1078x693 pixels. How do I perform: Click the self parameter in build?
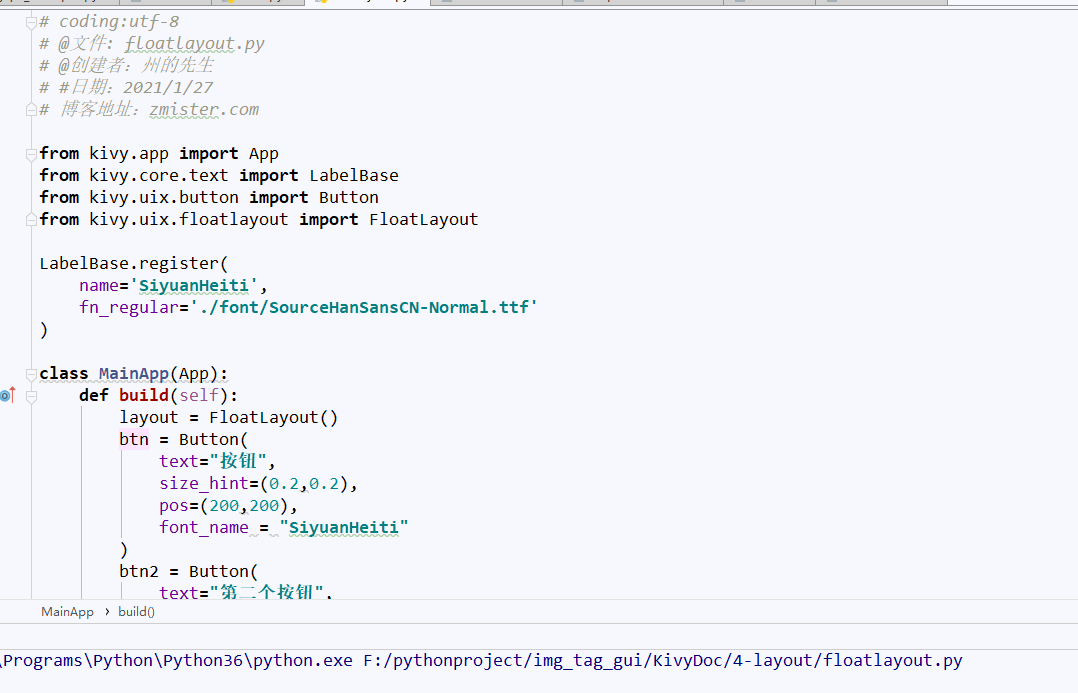point(199,395)
